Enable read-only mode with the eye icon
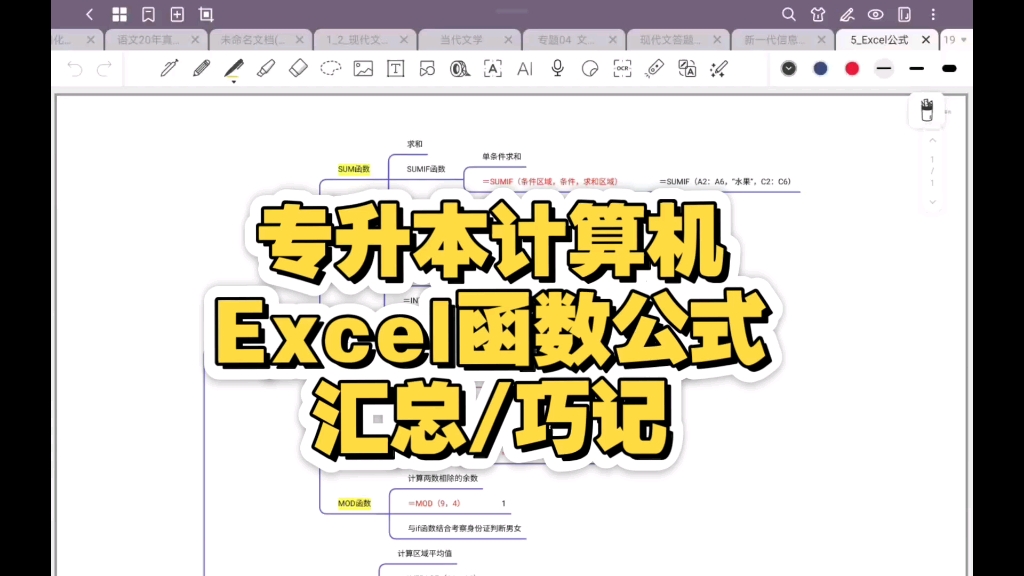The width and height of the screenshot is (1024, 576). (x=875, y=15)
